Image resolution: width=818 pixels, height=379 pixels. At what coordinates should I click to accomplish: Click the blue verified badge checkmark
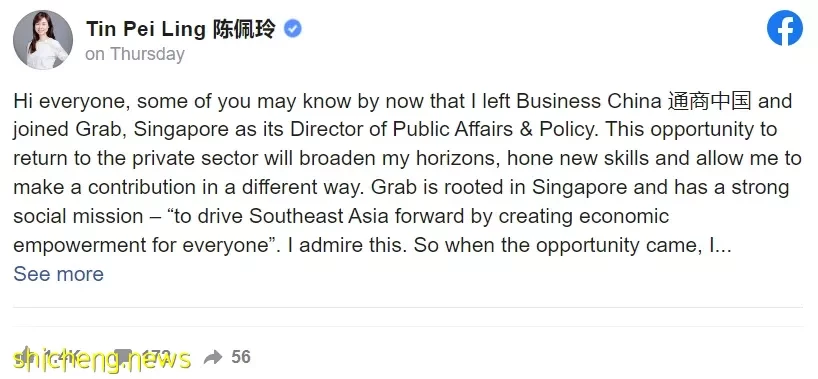tap(293, 29)
